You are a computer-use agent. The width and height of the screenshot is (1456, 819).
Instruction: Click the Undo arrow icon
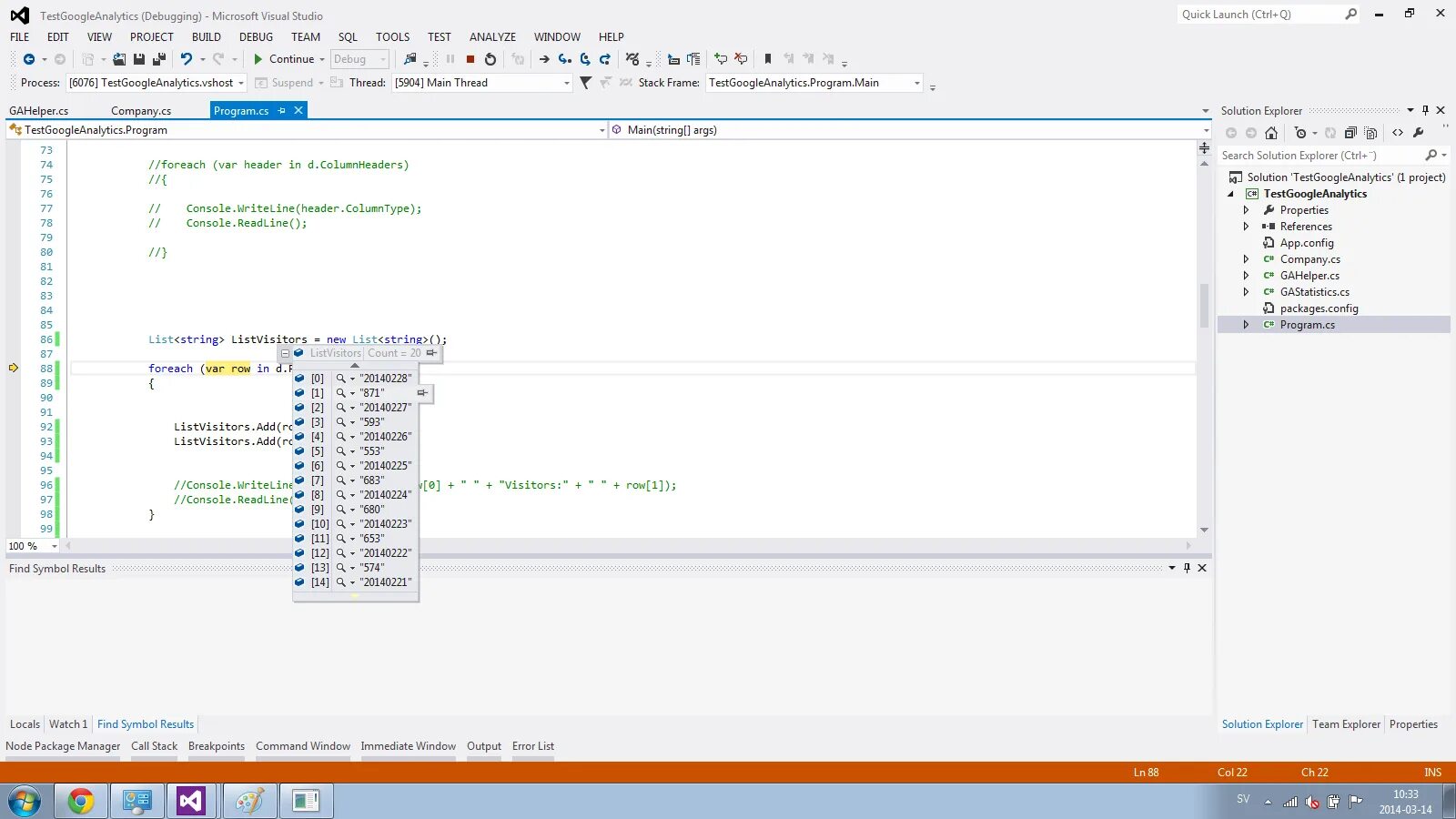[x=187, y=59]
